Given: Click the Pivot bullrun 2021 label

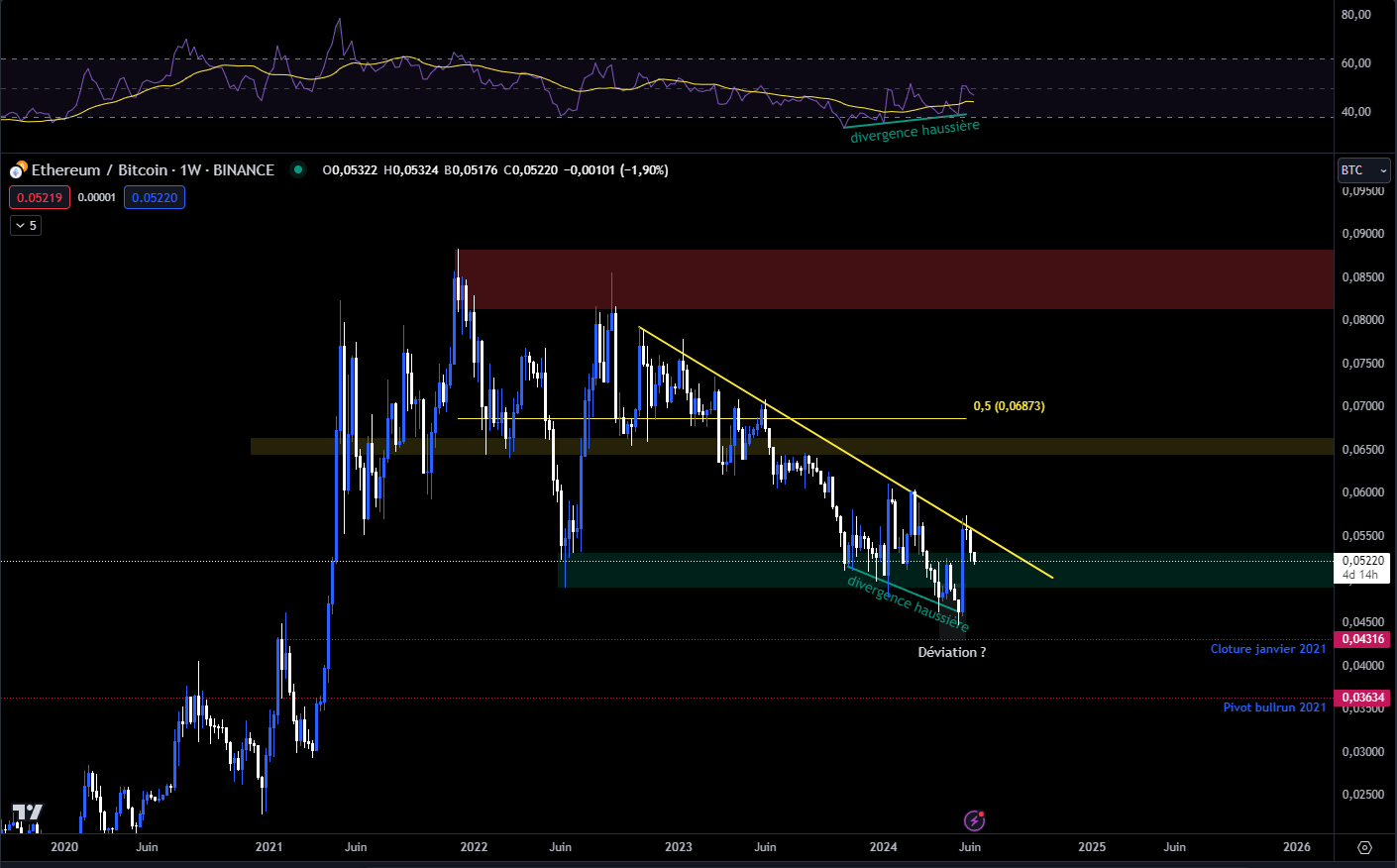Looking at the screenshot, I should [1273, 706].
